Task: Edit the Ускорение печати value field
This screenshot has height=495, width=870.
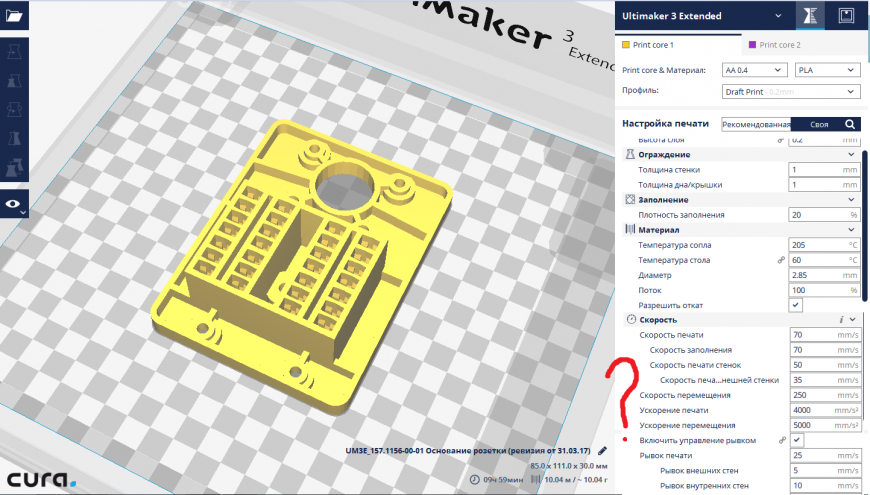Action: pos(826,410)
